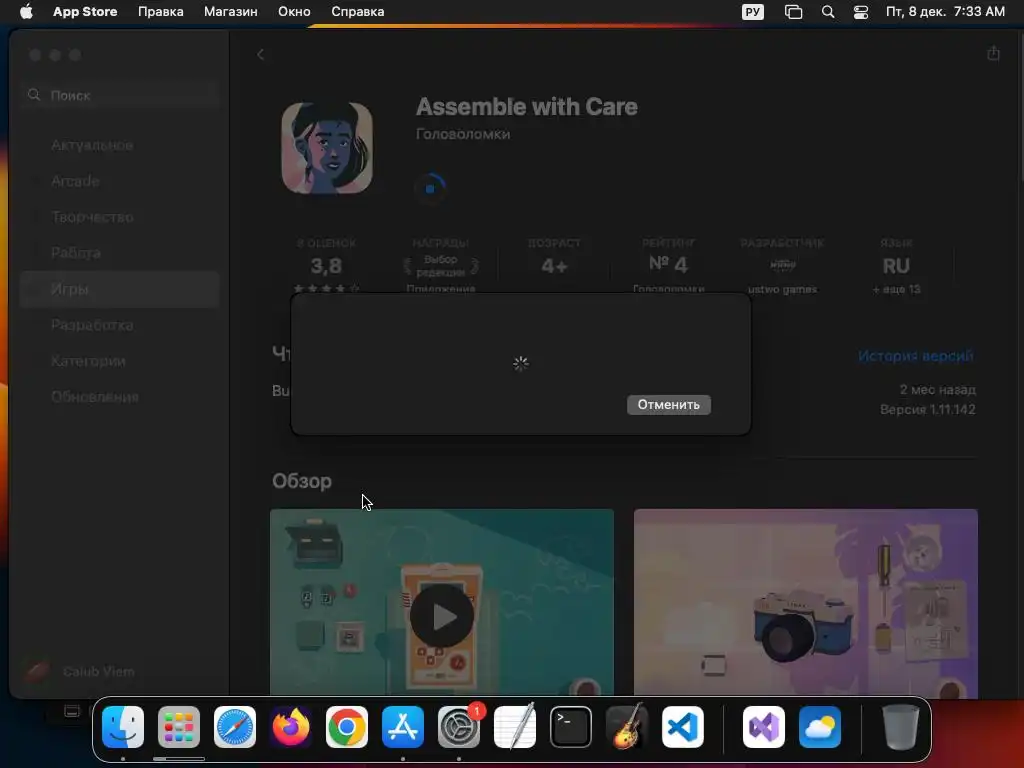This screenshot has width=1024, height=768.
Task: Open GarageBand from the Dock
Action: pyautogui.click(x=627, y=727)
